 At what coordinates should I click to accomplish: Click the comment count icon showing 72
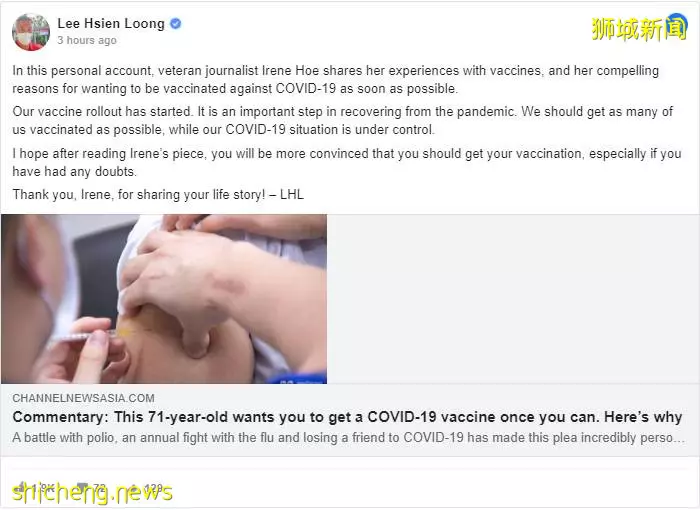point(82,486)
